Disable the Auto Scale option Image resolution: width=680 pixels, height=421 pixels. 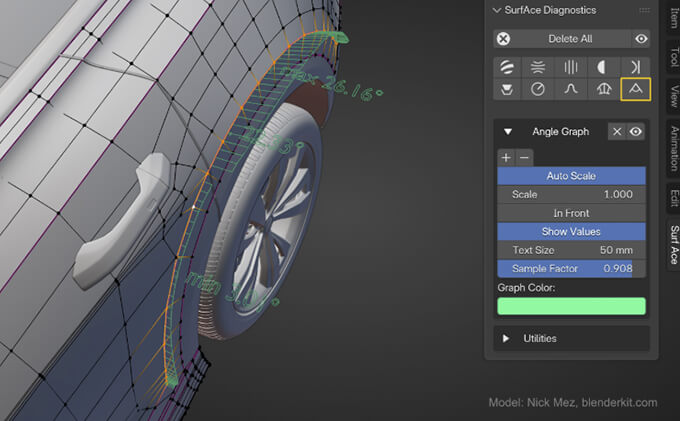click(x=571, y=176)
